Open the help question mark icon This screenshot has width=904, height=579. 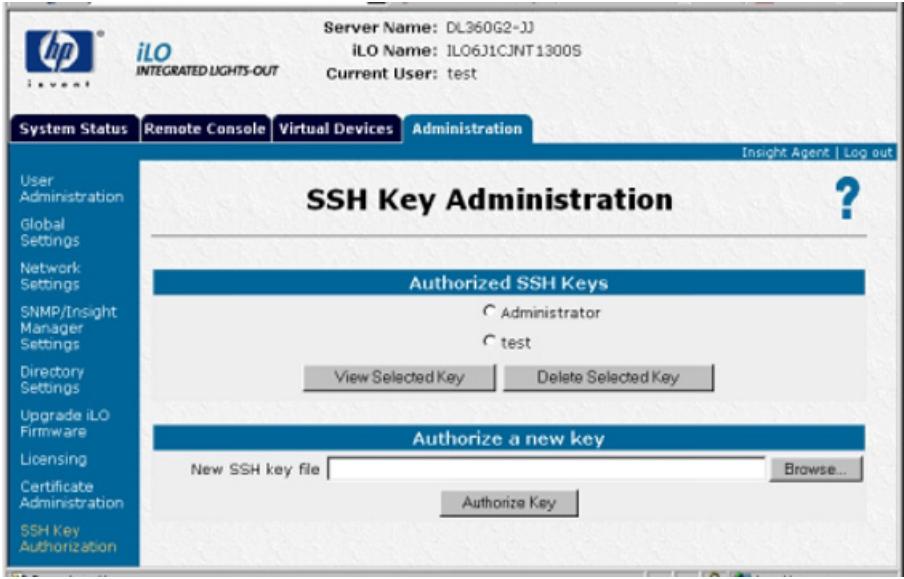tap(847, 199)
